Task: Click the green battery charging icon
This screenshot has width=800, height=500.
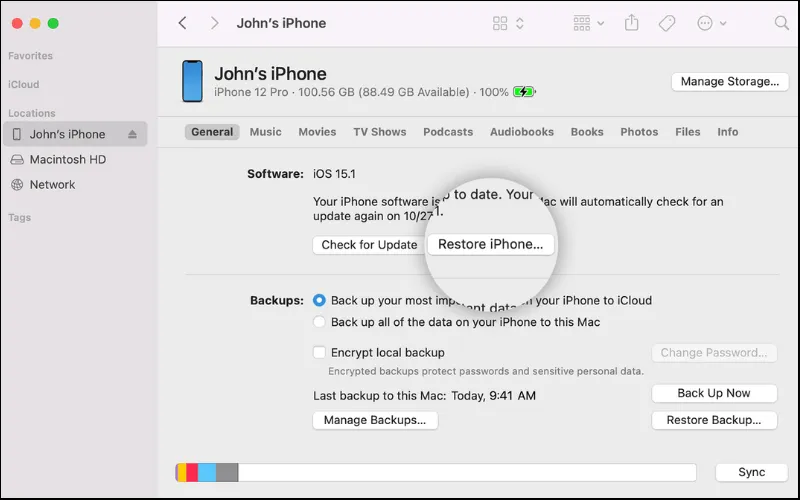Action: coord(524,92)
